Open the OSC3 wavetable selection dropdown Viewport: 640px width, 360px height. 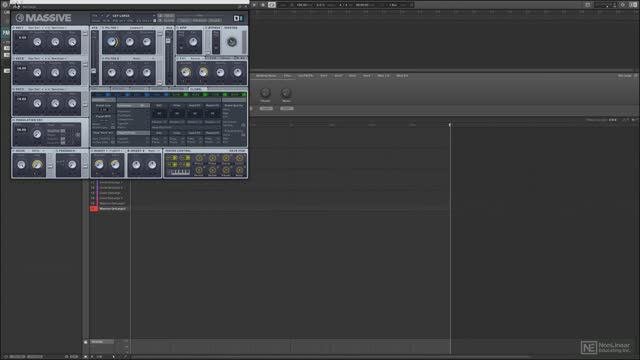pos(47,89)
